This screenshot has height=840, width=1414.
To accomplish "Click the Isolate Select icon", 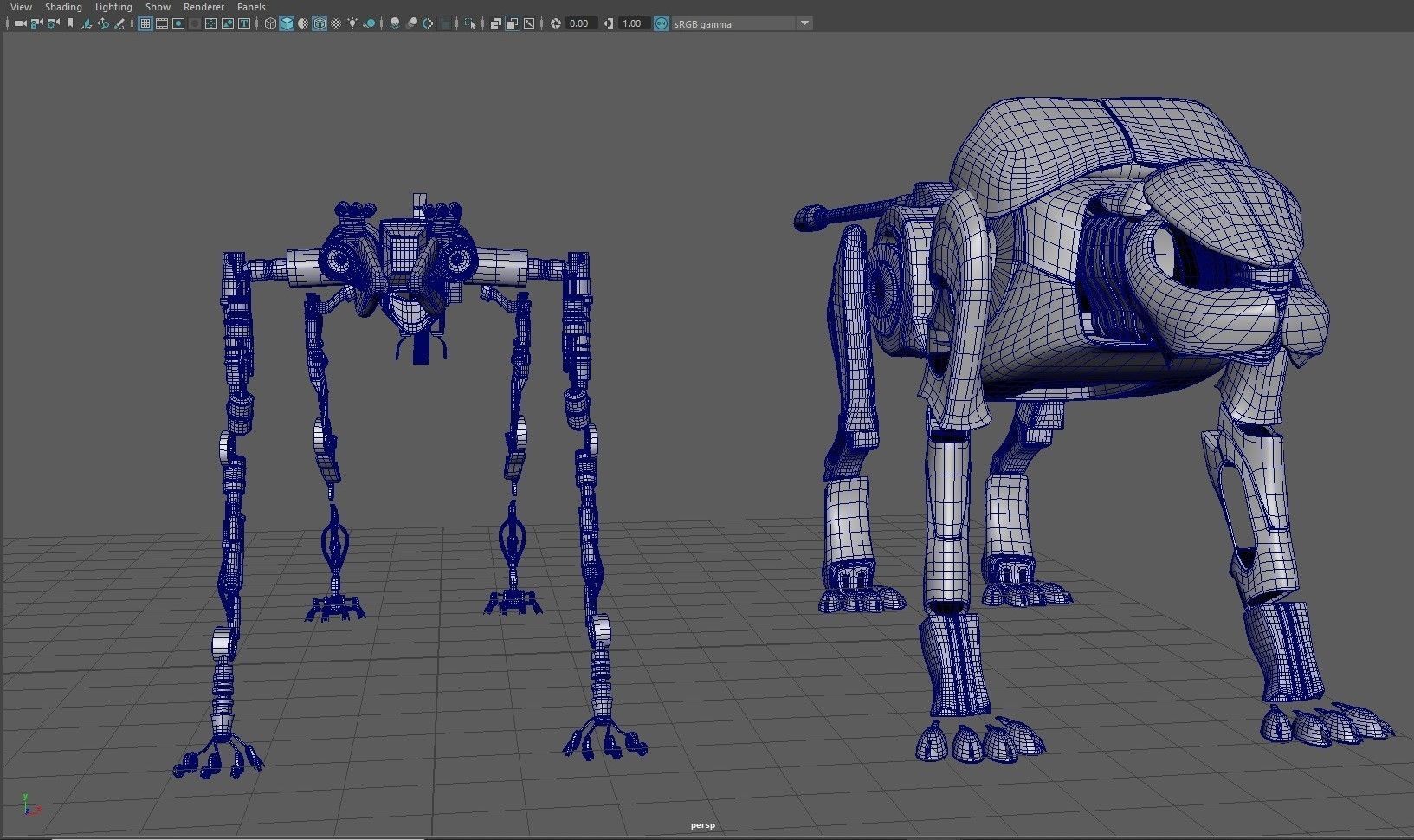I will click(470, 23).
